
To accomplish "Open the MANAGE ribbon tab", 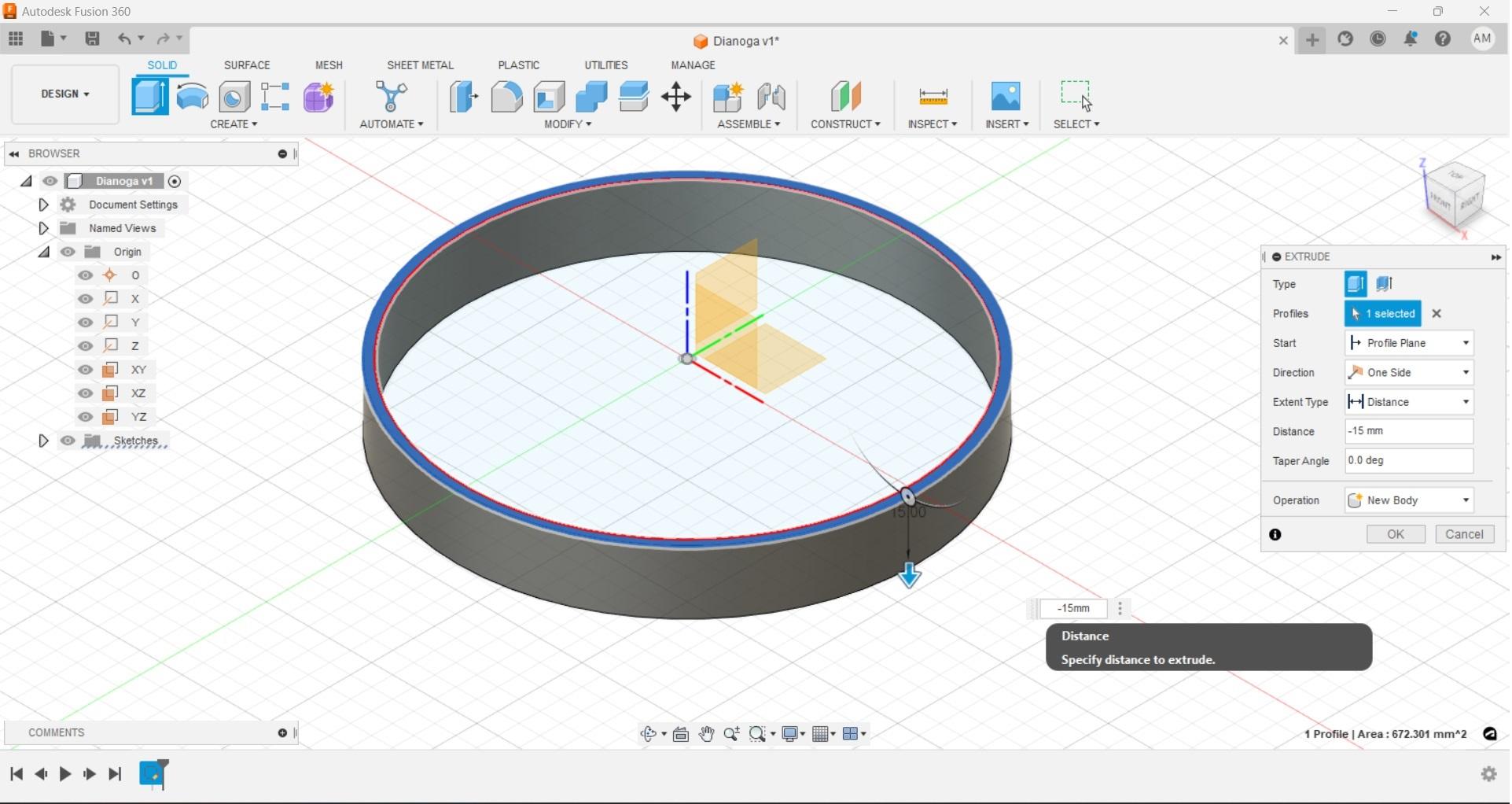I will pos(693,65).
